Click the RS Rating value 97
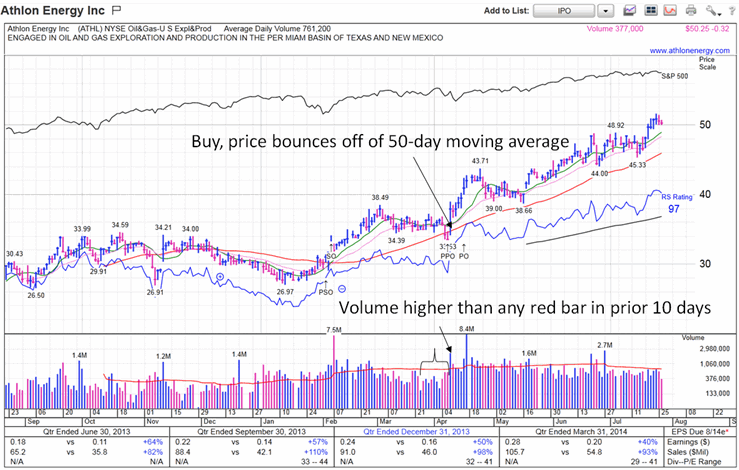Viewport: 739px width, 470px height. (x=674, y=209)
